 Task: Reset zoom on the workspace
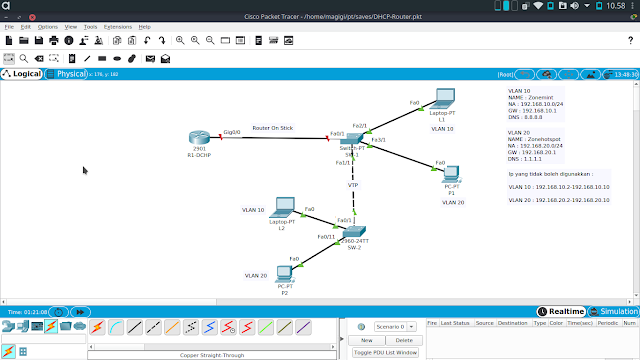point(195,40)
